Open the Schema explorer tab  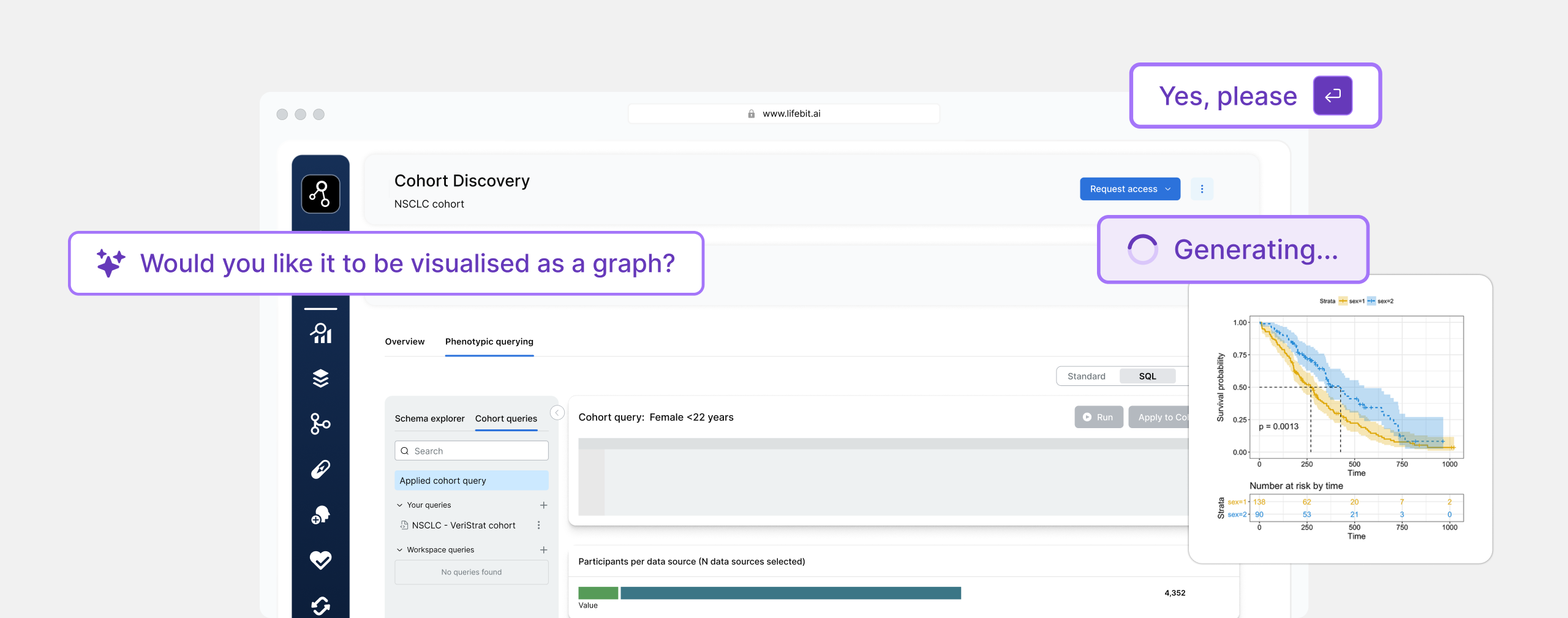[429, 419]
